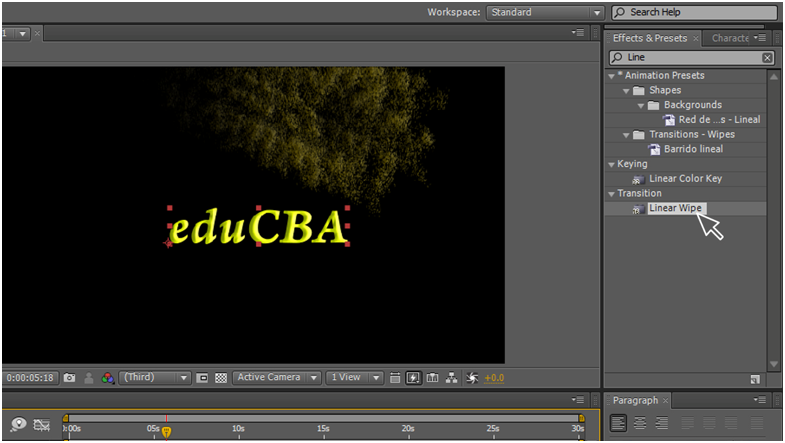Viewport: 785px width, 443px height.
Task: Open the Workspace Standard dropdown
Action: [x=544, y=13]
